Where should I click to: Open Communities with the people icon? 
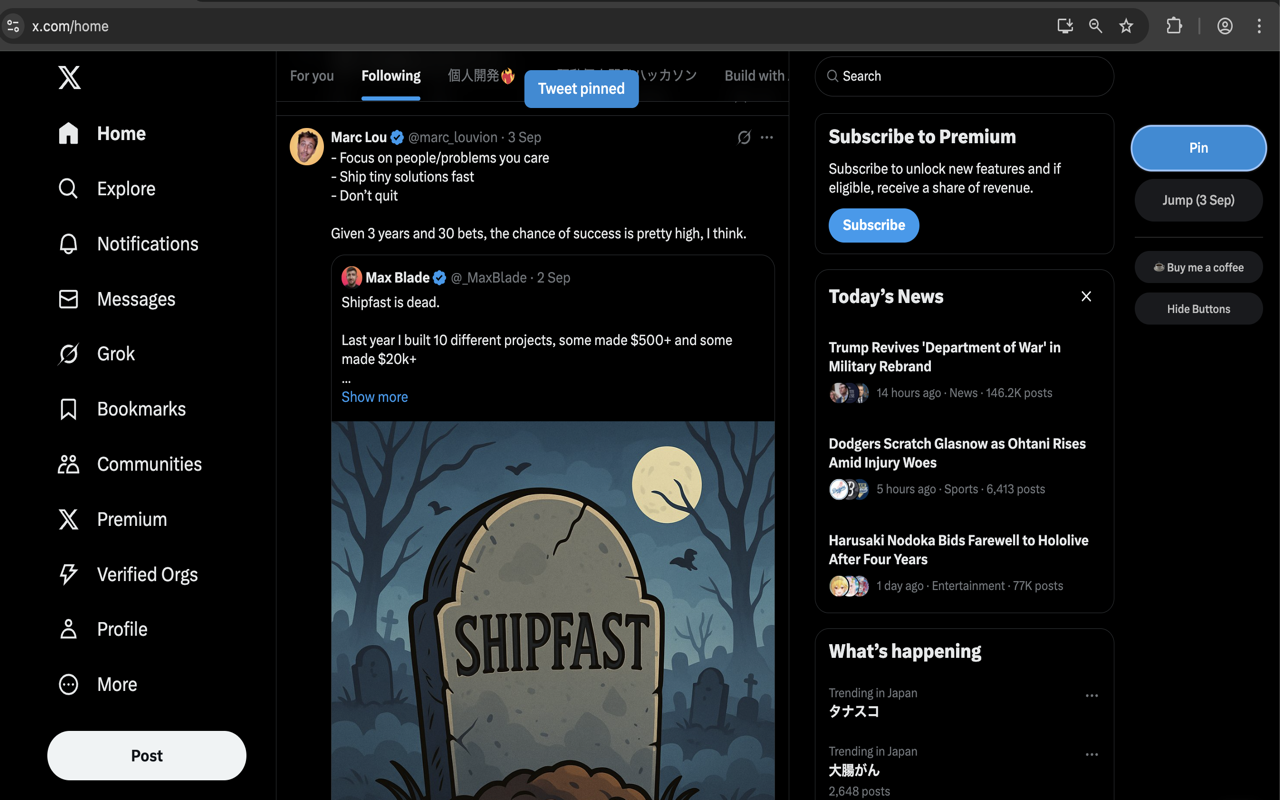coord(68,464)
